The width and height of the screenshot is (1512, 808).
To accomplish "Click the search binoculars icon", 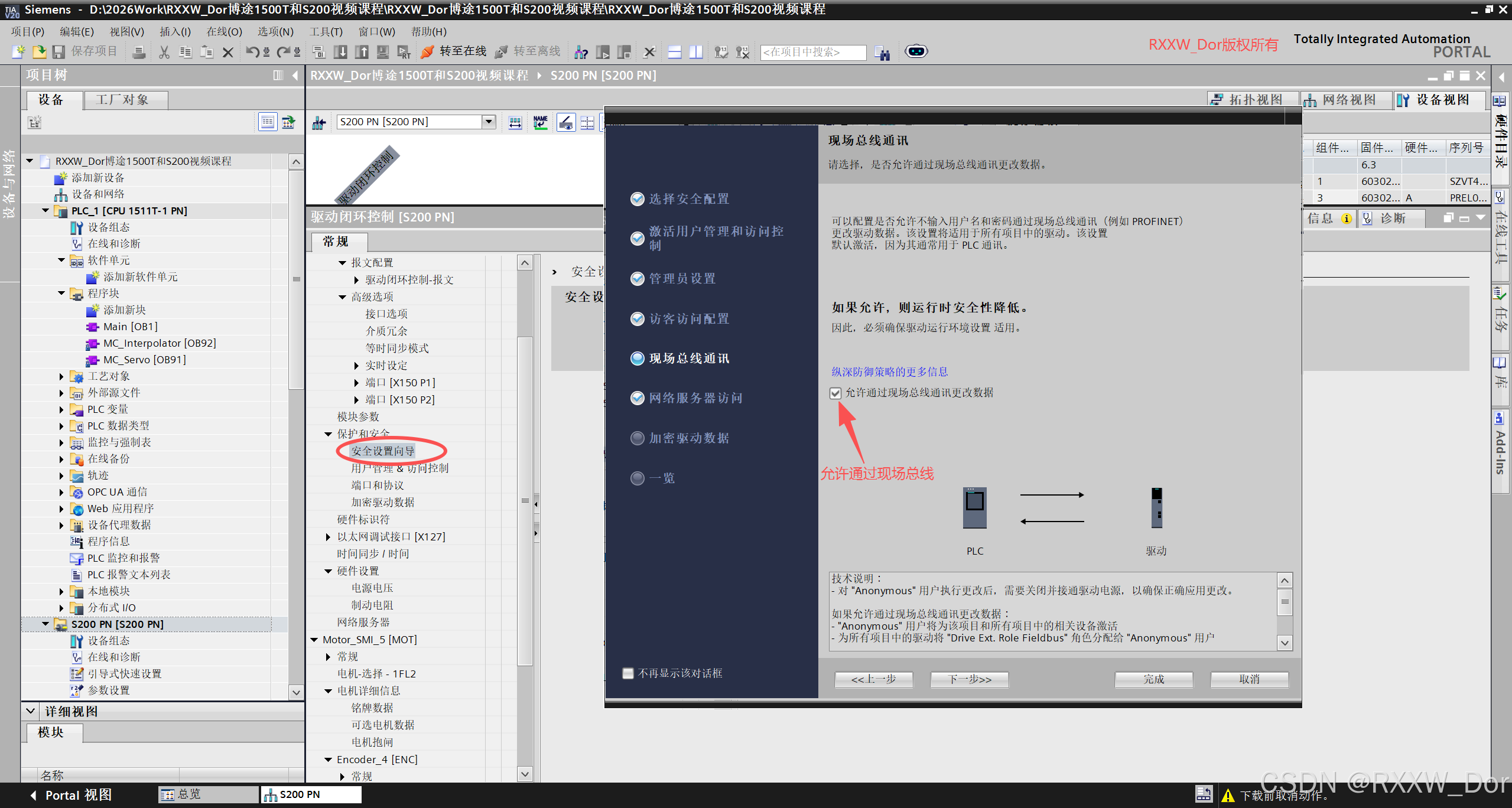I will [x=882, y=53].
